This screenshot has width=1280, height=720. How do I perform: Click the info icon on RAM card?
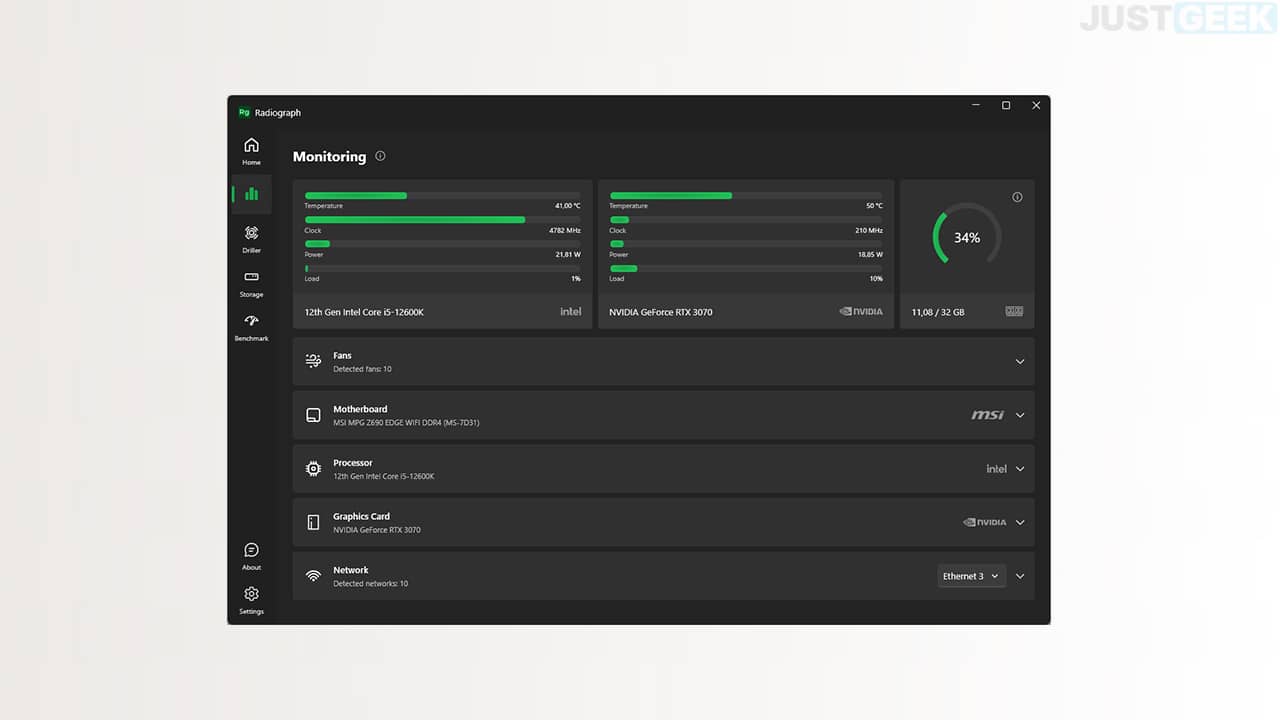[1017, 197]
